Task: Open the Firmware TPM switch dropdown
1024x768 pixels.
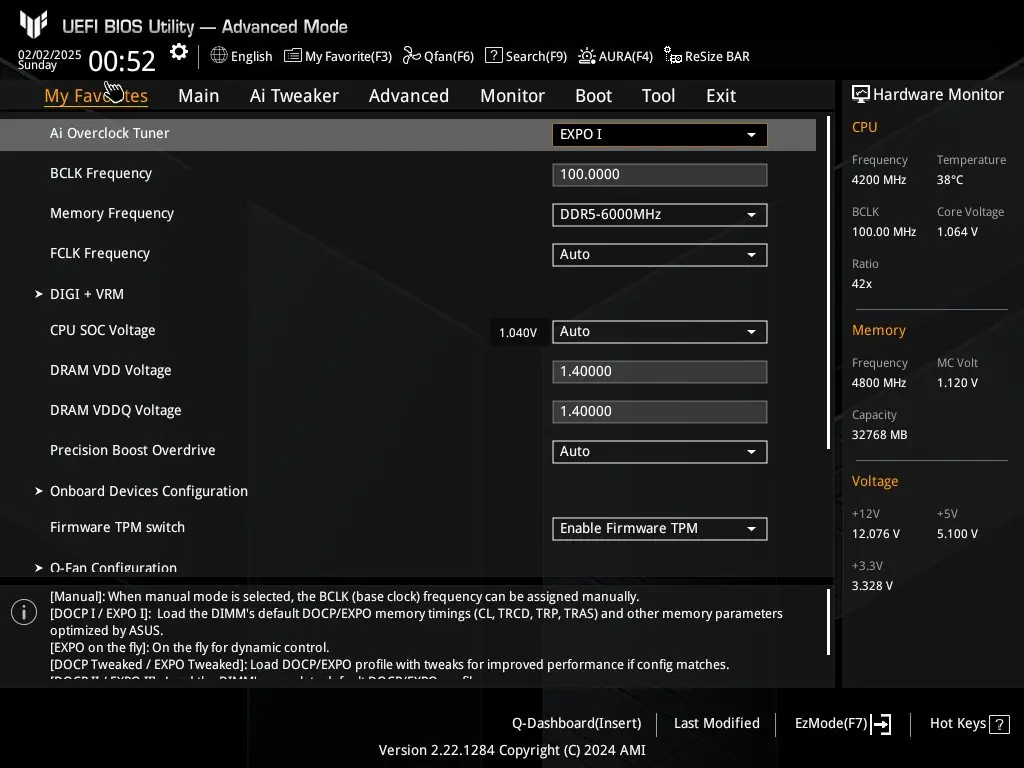Action: [x=660, y=529]
